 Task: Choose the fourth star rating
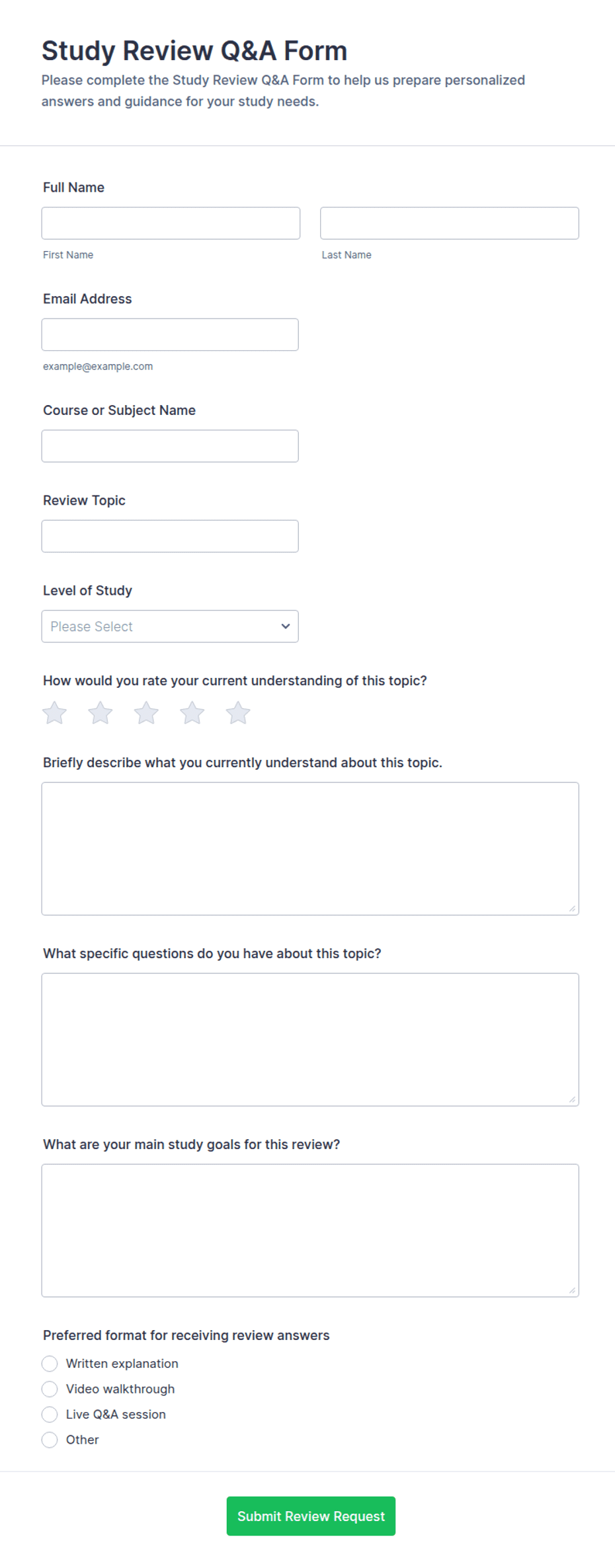(x=192, y=713)
